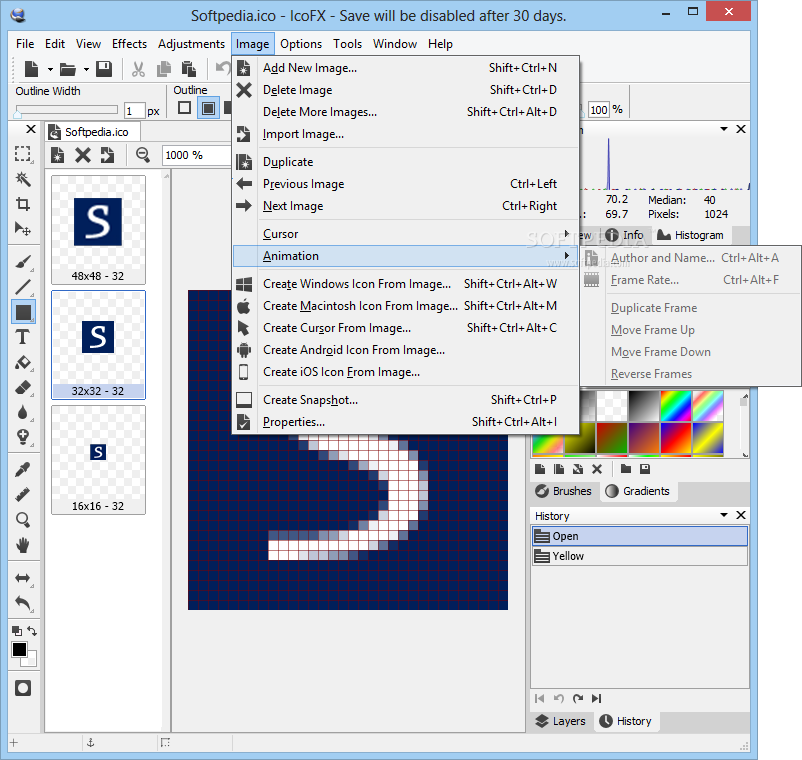Select the line tool
Screen dimensions: 802x760
pyautogui.click(x=23, y=287)
